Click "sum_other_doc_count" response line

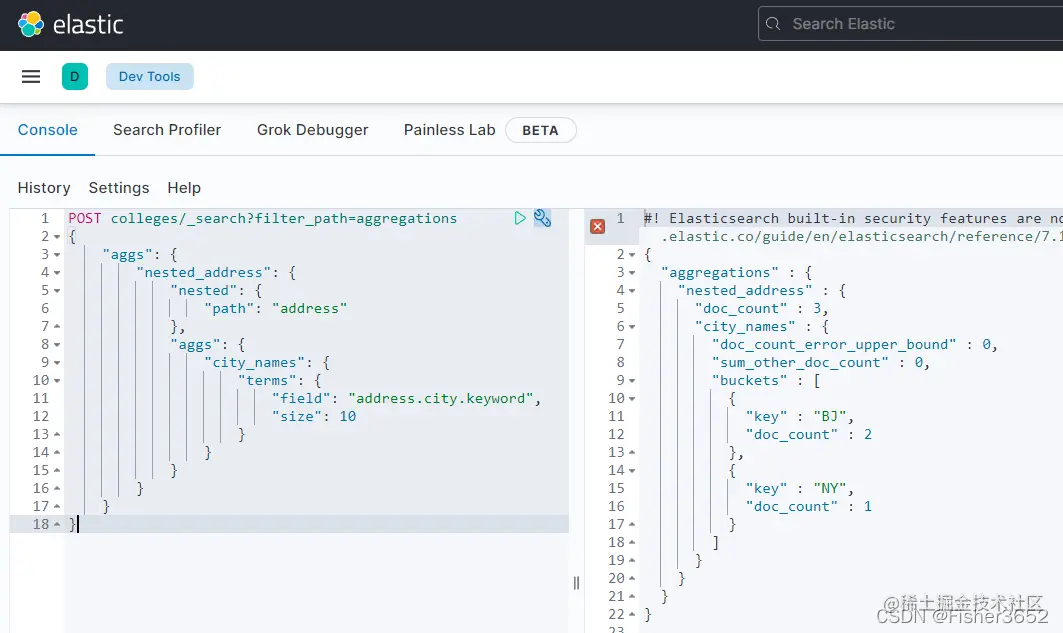click(x=821, y=363)
